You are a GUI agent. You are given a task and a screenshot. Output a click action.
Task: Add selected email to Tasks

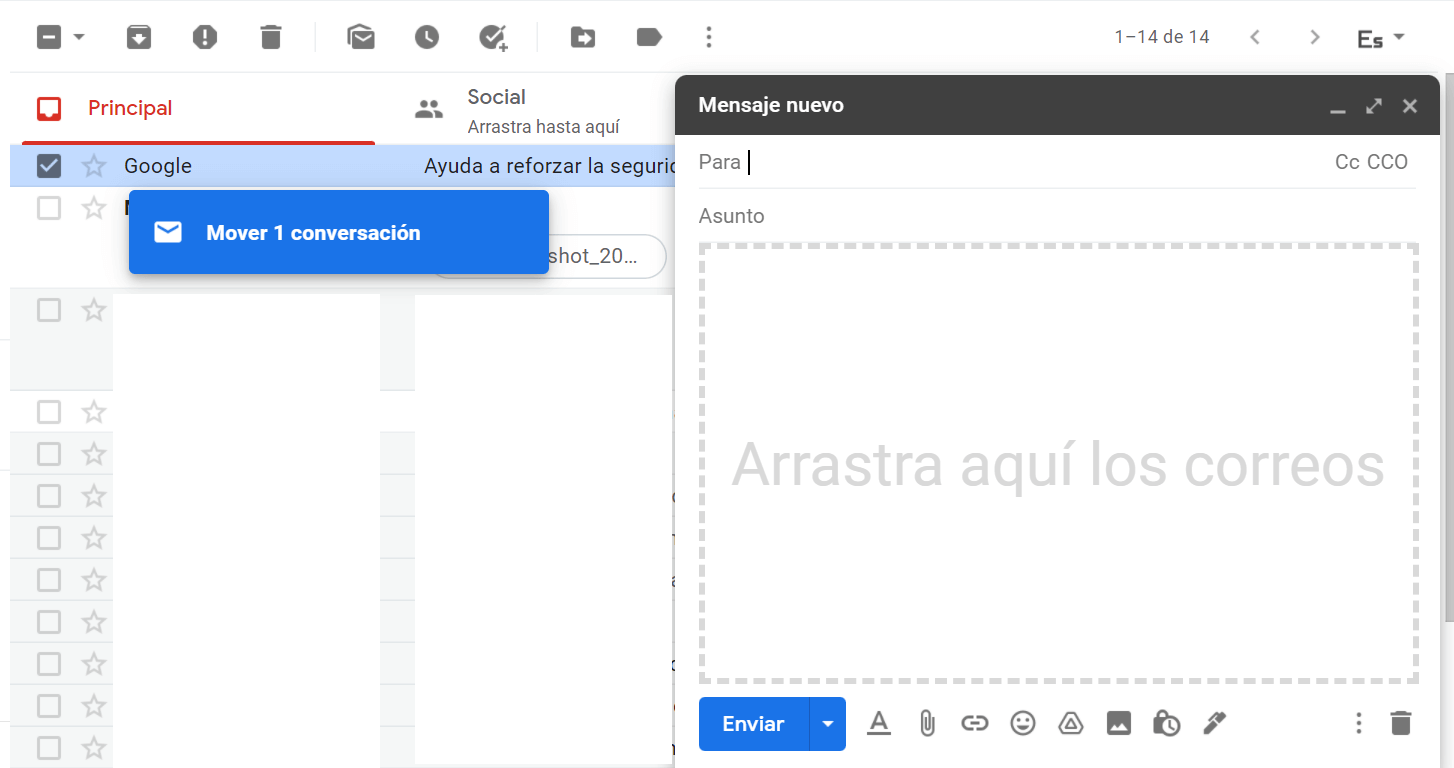click(493, 38)
